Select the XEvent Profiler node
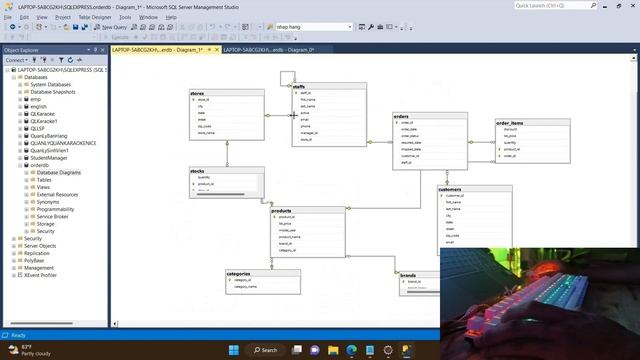640x360 pixels. click(x=40, y=276)
